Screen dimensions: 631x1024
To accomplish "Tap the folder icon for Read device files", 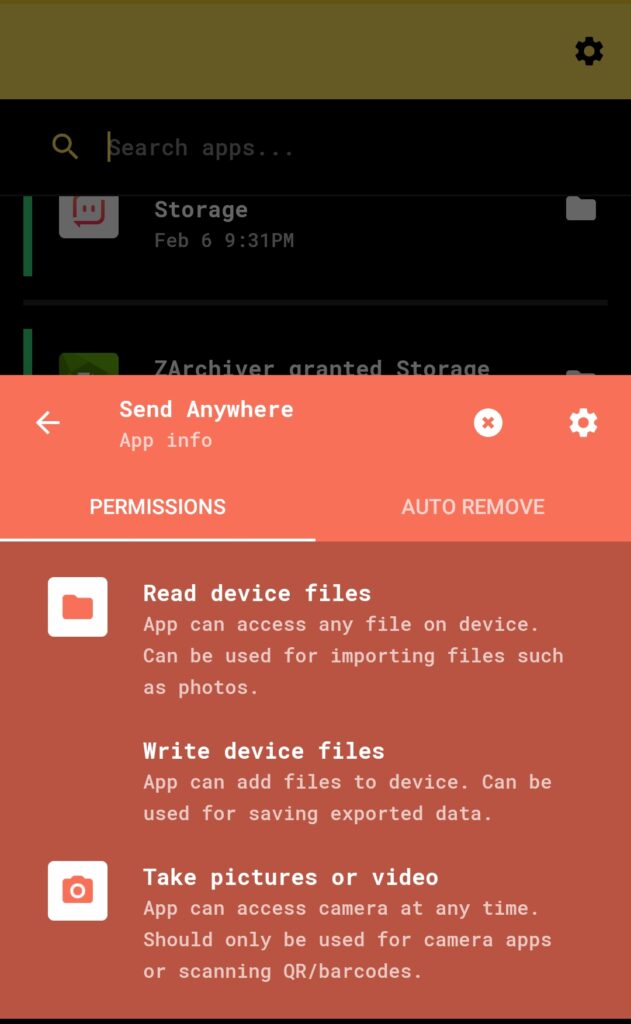I will (78, 607).
